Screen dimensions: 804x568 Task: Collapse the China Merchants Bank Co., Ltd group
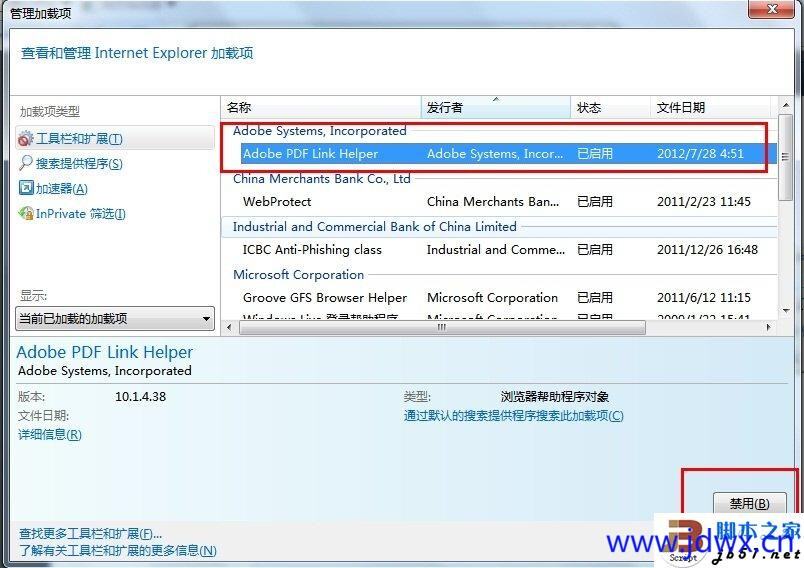coord(321,179)
